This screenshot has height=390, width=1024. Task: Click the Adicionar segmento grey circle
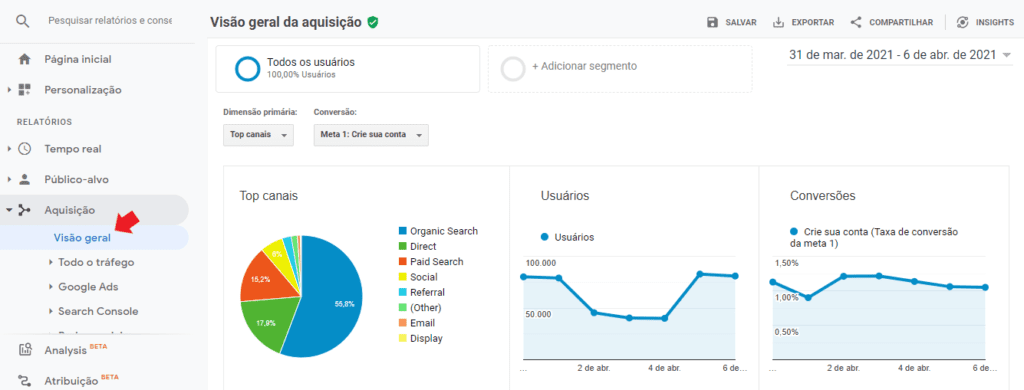pyautogui.click(x=513, y=69)
